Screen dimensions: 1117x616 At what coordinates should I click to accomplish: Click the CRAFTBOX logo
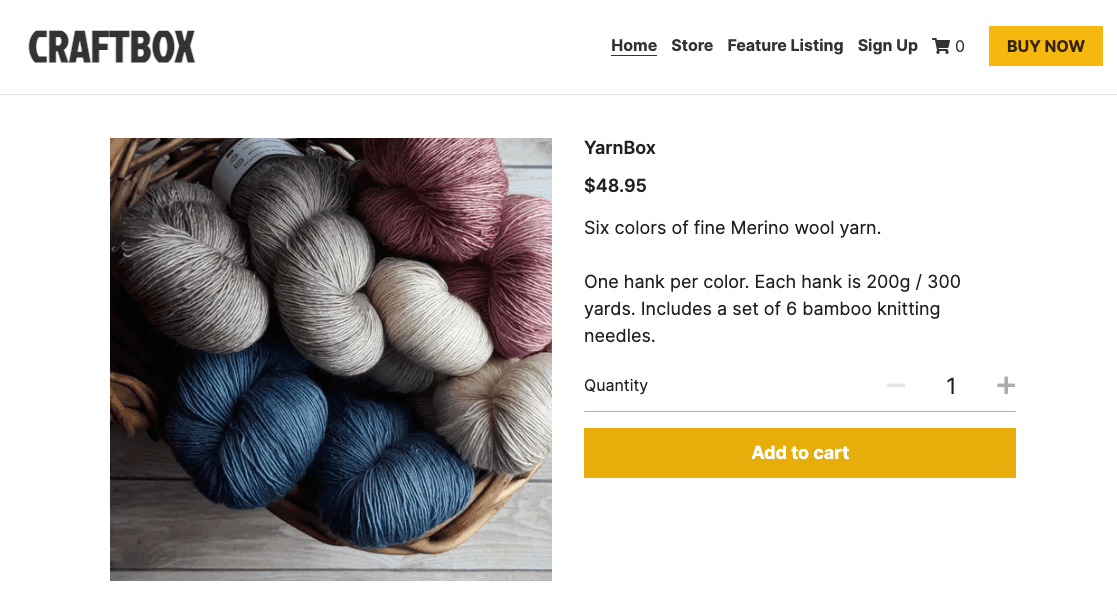pos(111,46)
